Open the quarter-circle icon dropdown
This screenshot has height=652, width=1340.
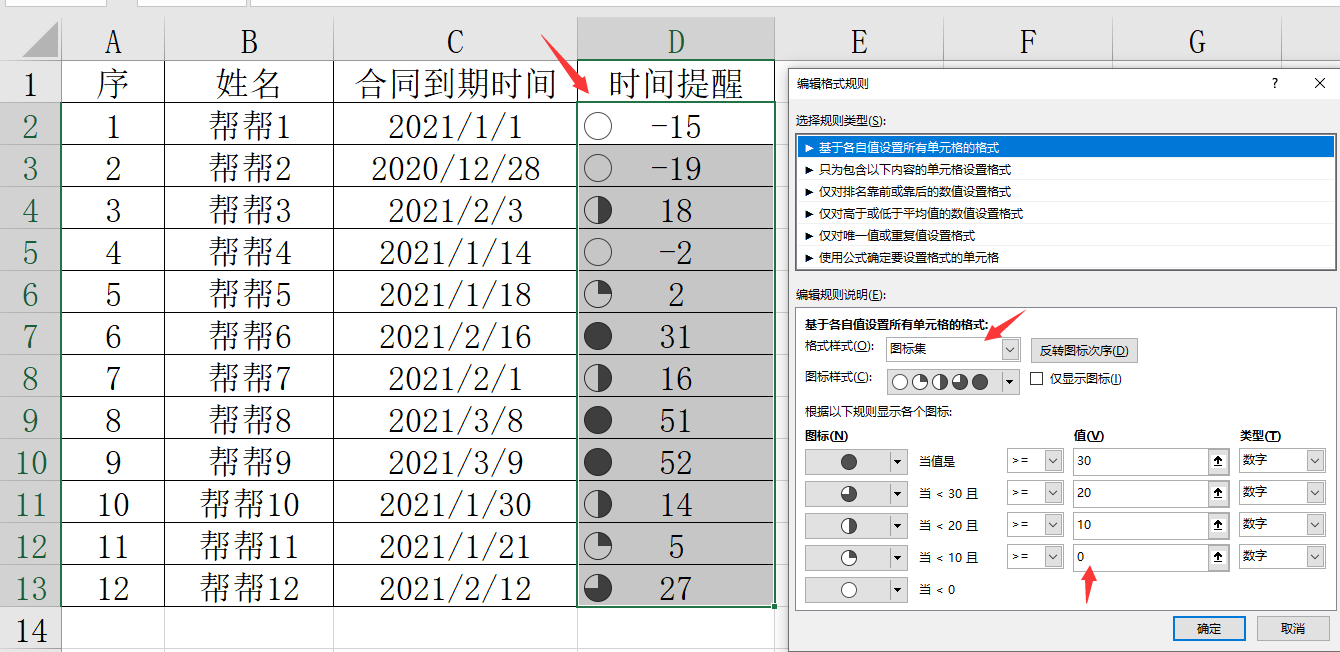tap(897, 557)
